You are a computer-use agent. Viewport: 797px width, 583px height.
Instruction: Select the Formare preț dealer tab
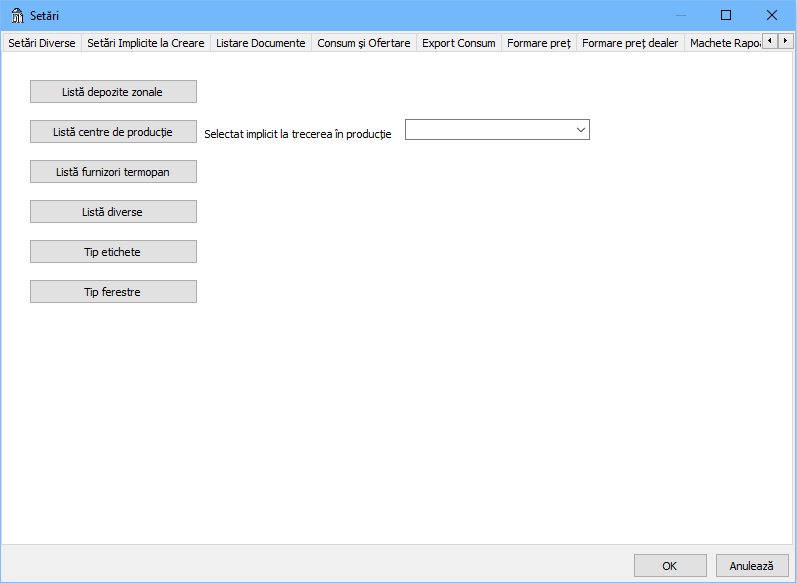coord(630,43)
